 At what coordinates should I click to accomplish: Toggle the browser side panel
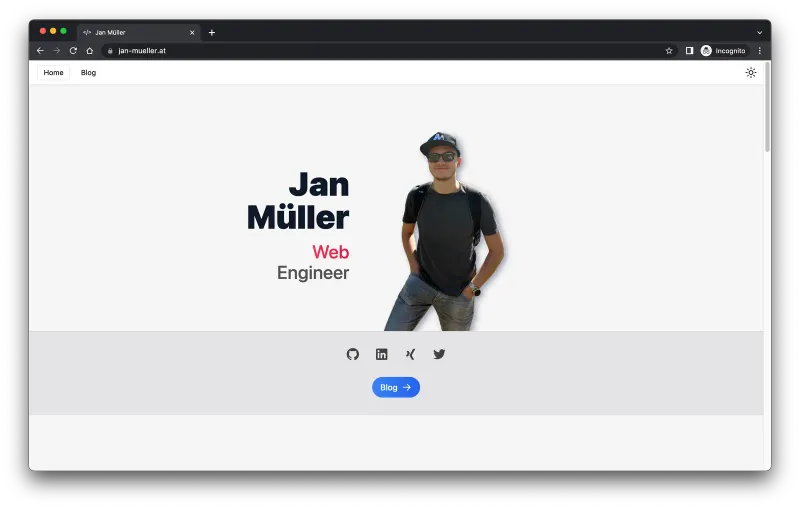[x=689, y=50]
